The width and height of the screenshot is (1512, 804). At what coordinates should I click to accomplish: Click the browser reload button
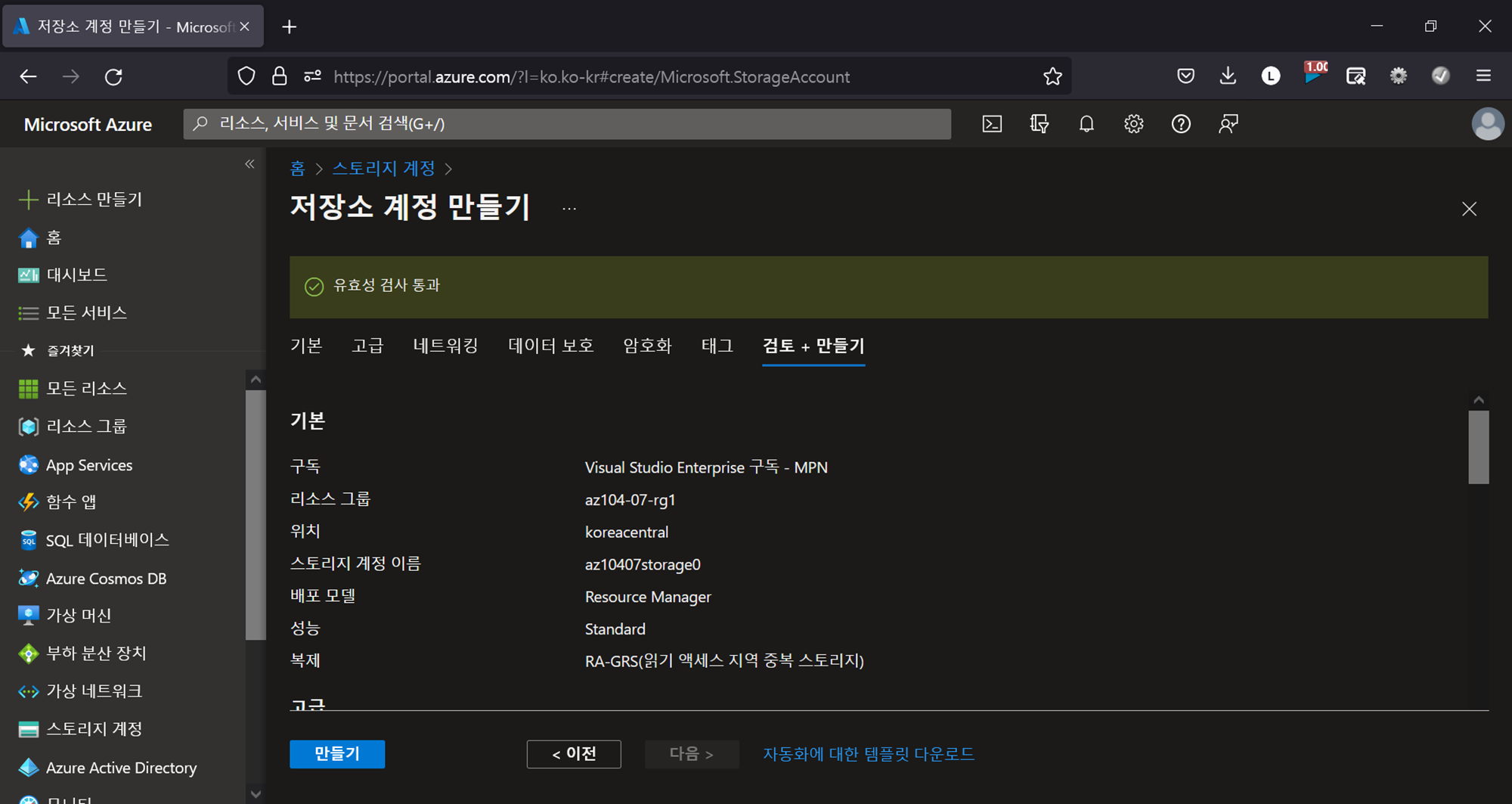(113, 76)
